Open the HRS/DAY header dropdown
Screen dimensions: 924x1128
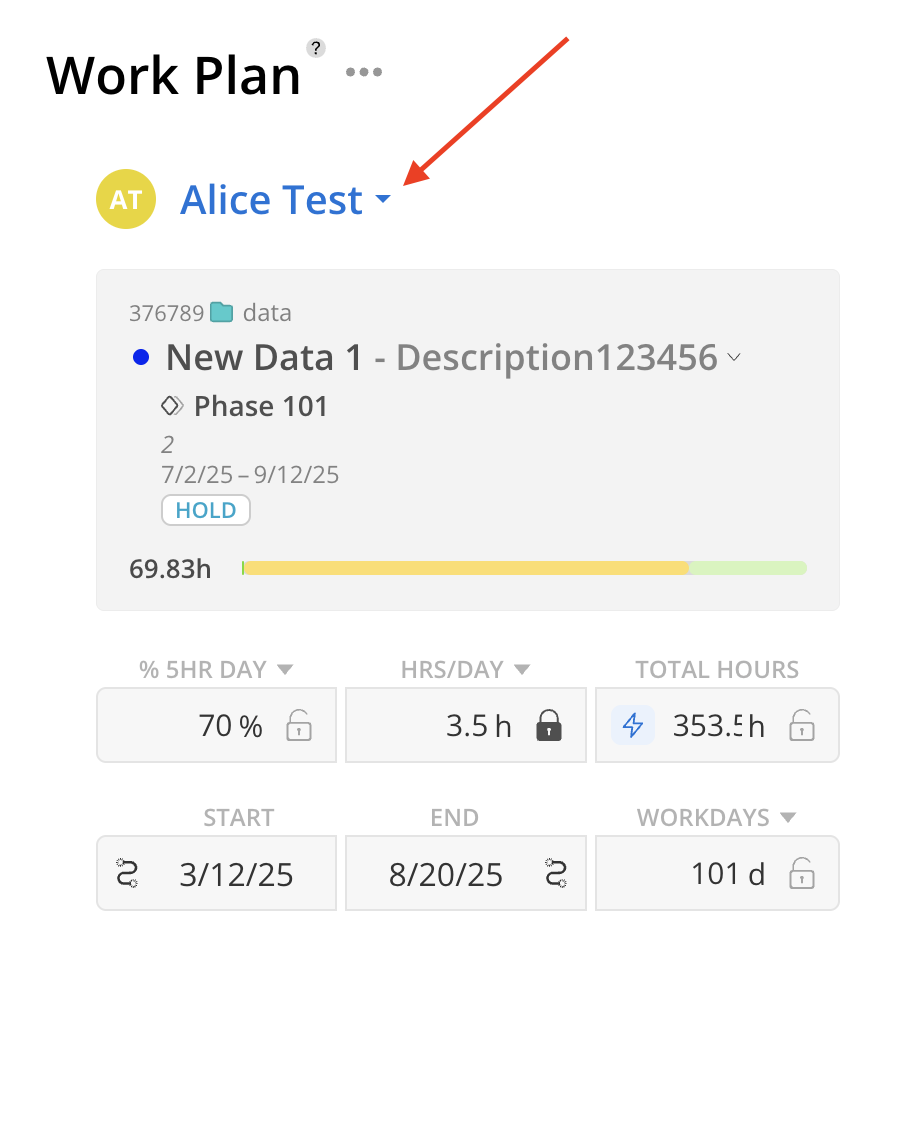521,669
